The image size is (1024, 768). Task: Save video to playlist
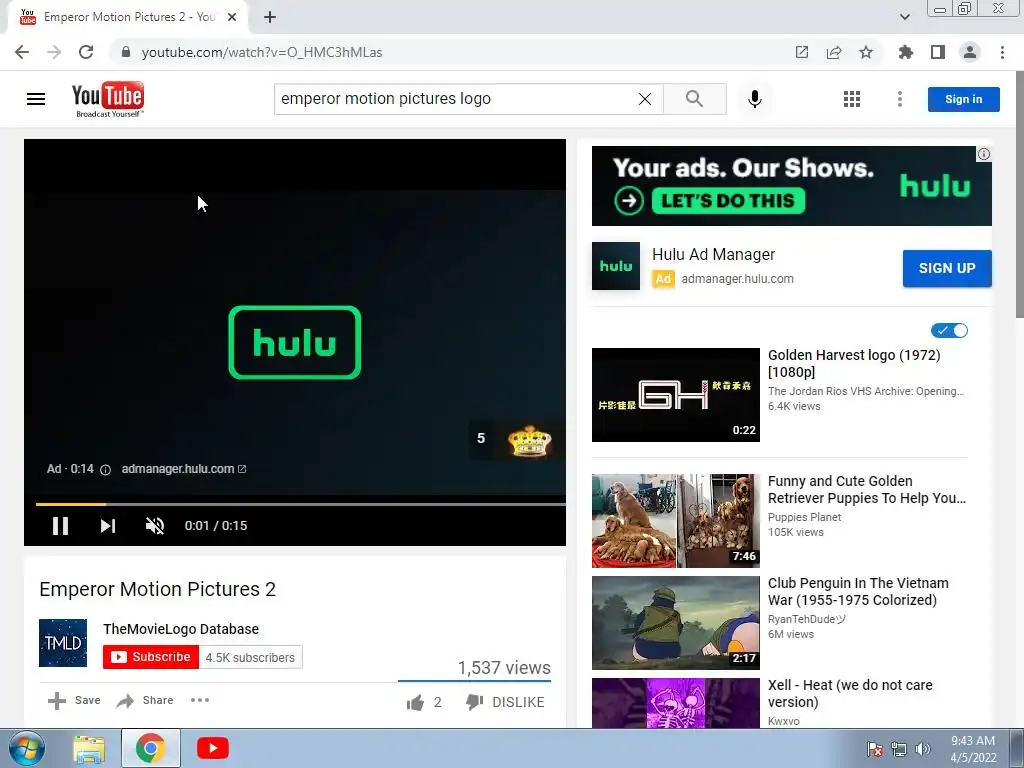[x=74, y=701]
